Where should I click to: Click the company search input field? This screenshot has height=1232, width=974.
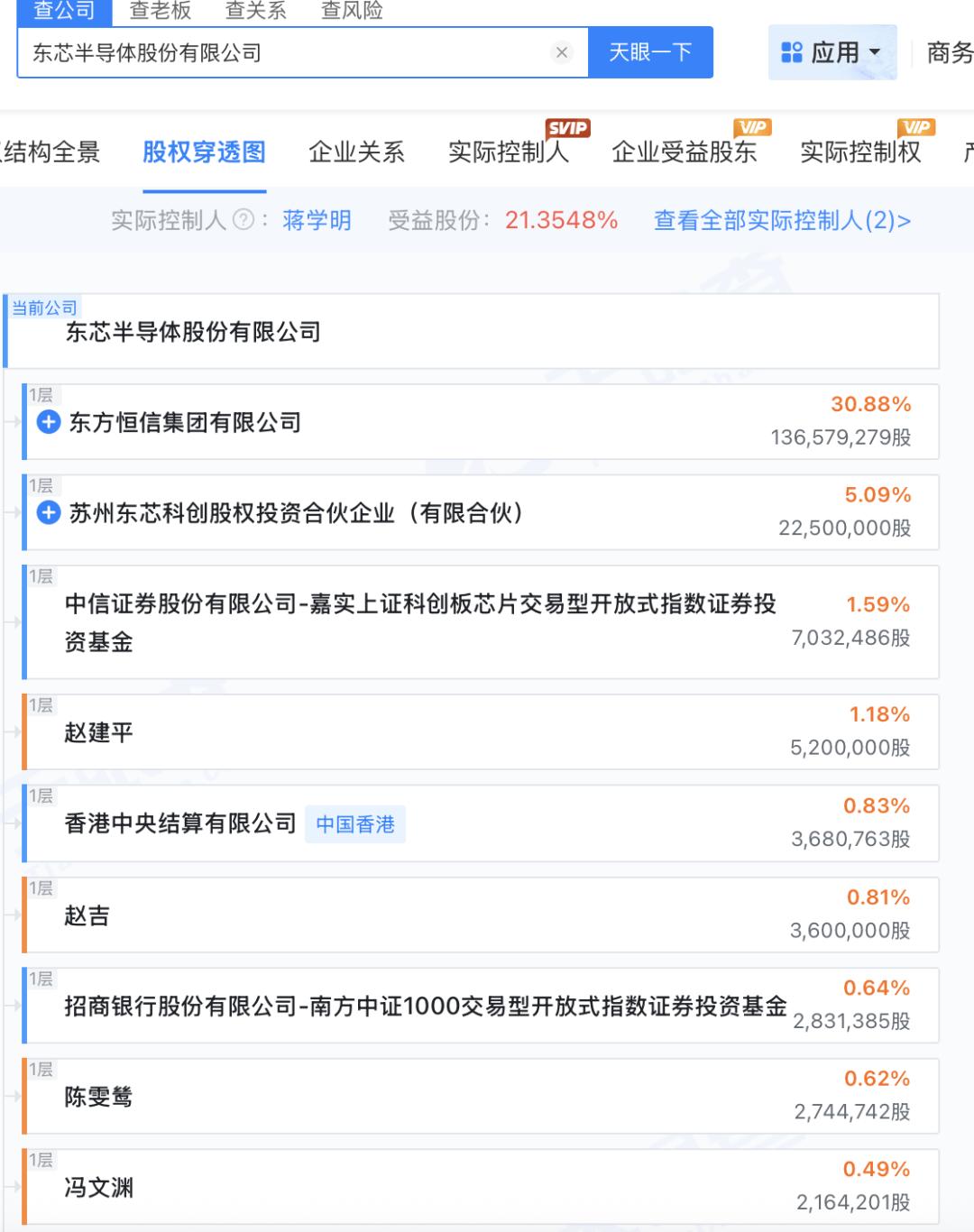point(289,52)
